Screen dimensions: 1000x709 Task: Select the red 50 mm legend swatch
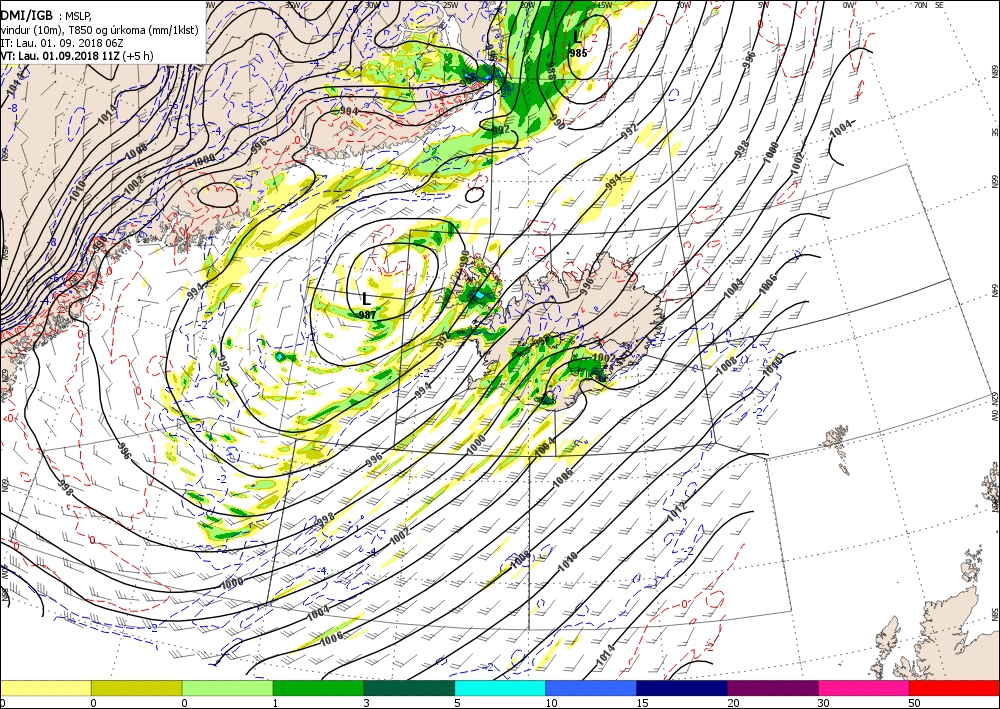[955, 688]
